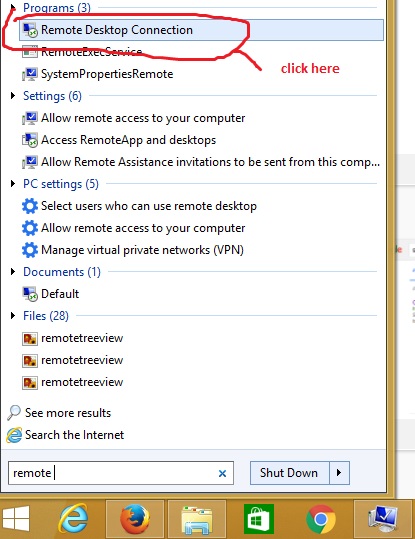Open the Shut Down options arrow
This screenshot has width=415, height=539.
click(339, 473)
